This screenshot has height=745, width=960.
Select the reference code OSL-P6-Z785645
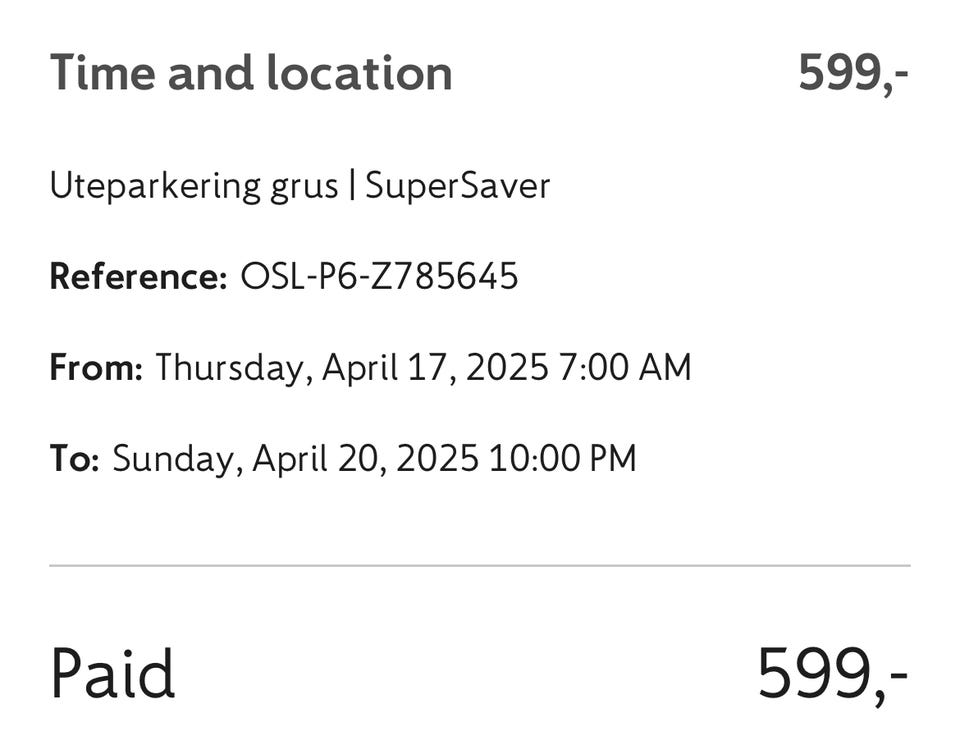379,277
